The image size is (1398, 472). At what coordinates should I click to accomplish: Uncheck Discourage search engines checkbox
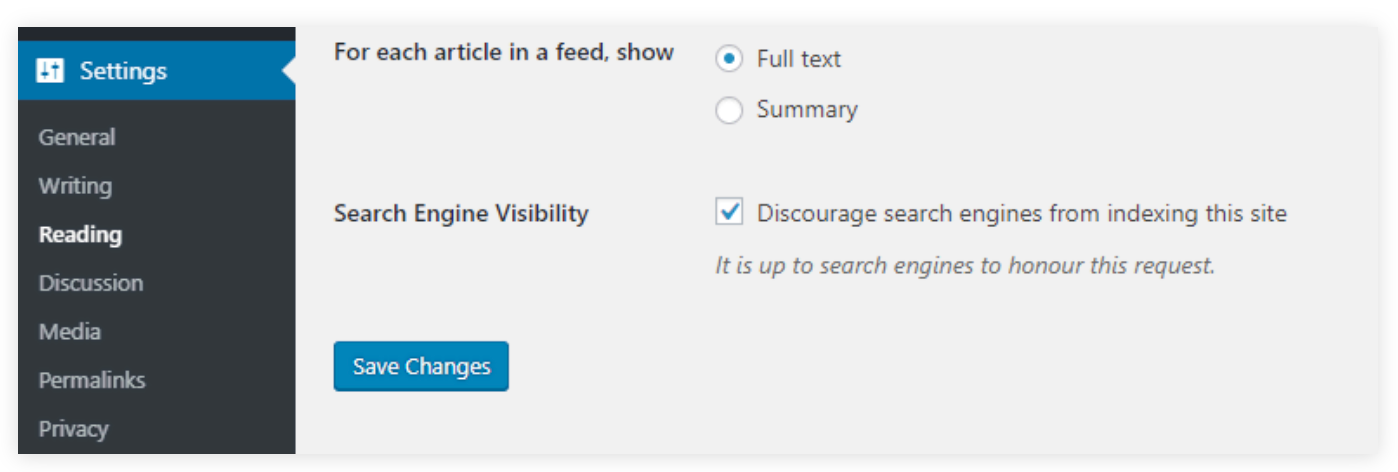click(729, 212)
